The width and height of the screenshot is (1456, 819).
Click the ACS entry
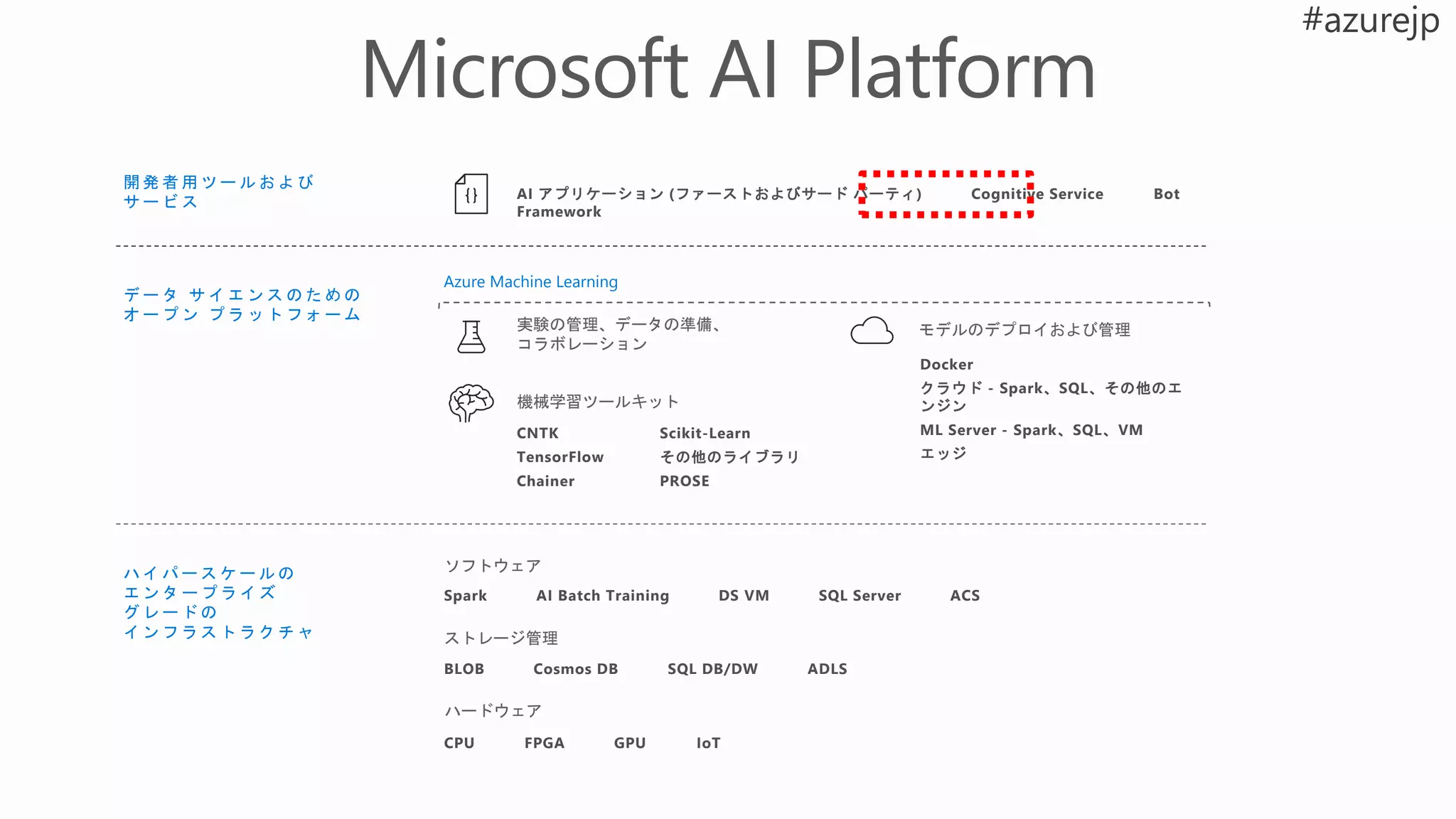(965, 596)
